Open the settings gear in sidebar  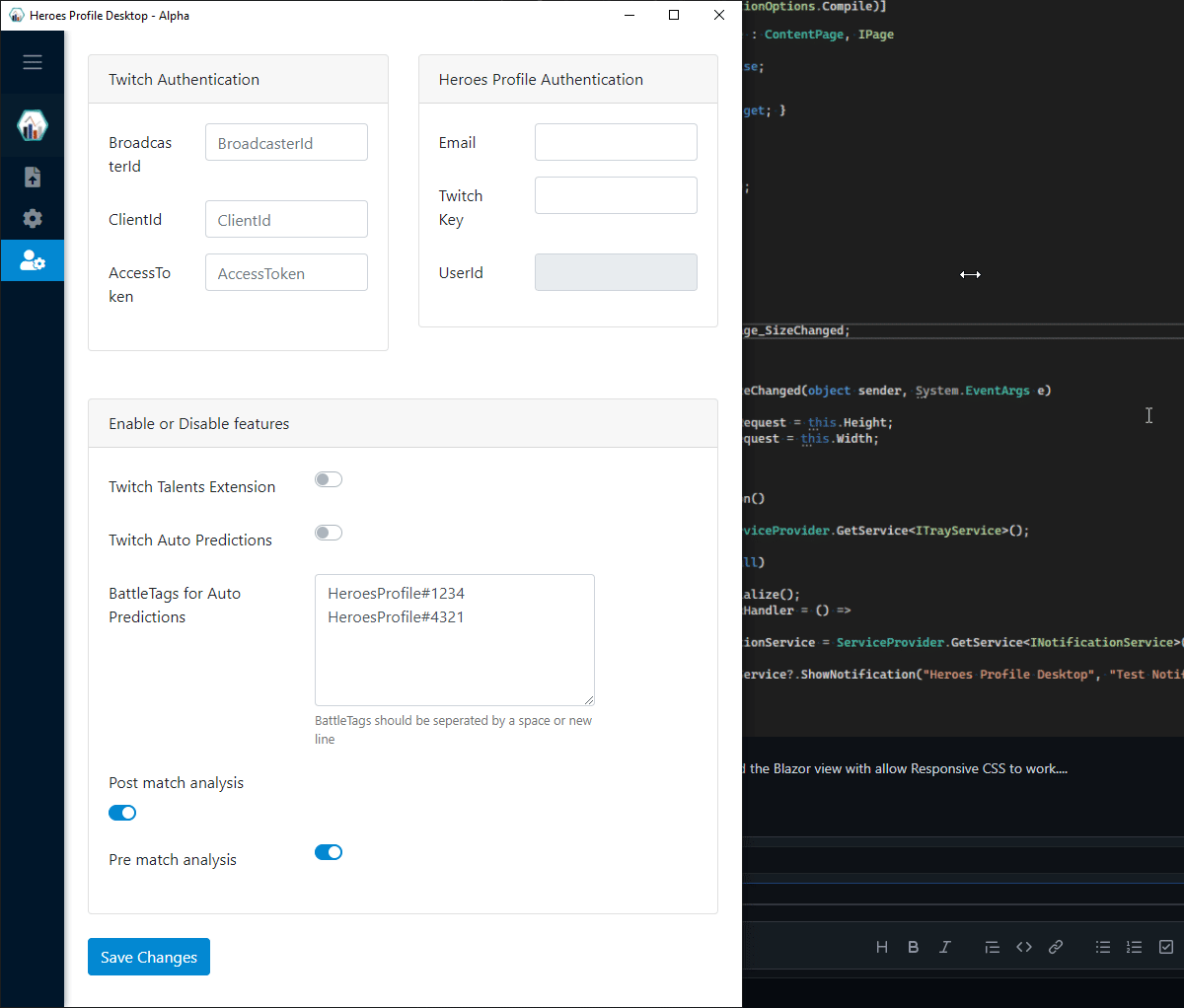click(x=33, y=218)
